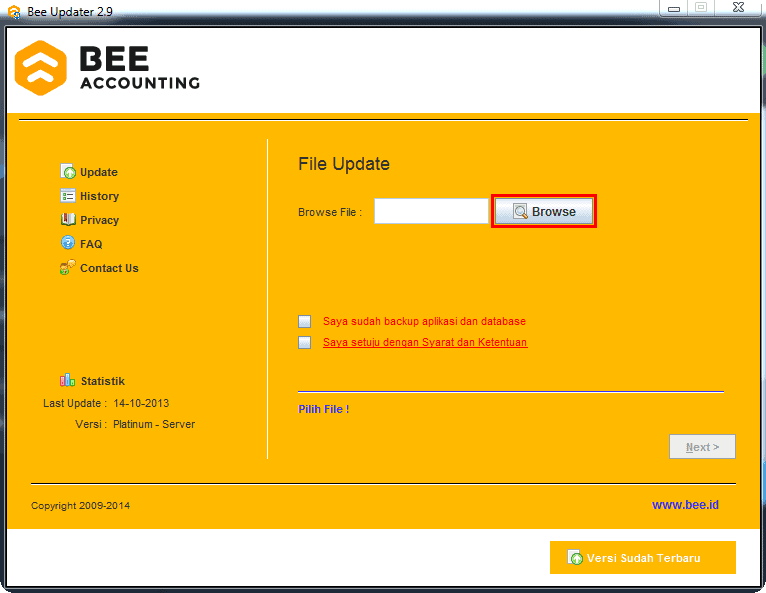Click the Privacy book icon
Screen dimensions: 766x593
(68, 219)
